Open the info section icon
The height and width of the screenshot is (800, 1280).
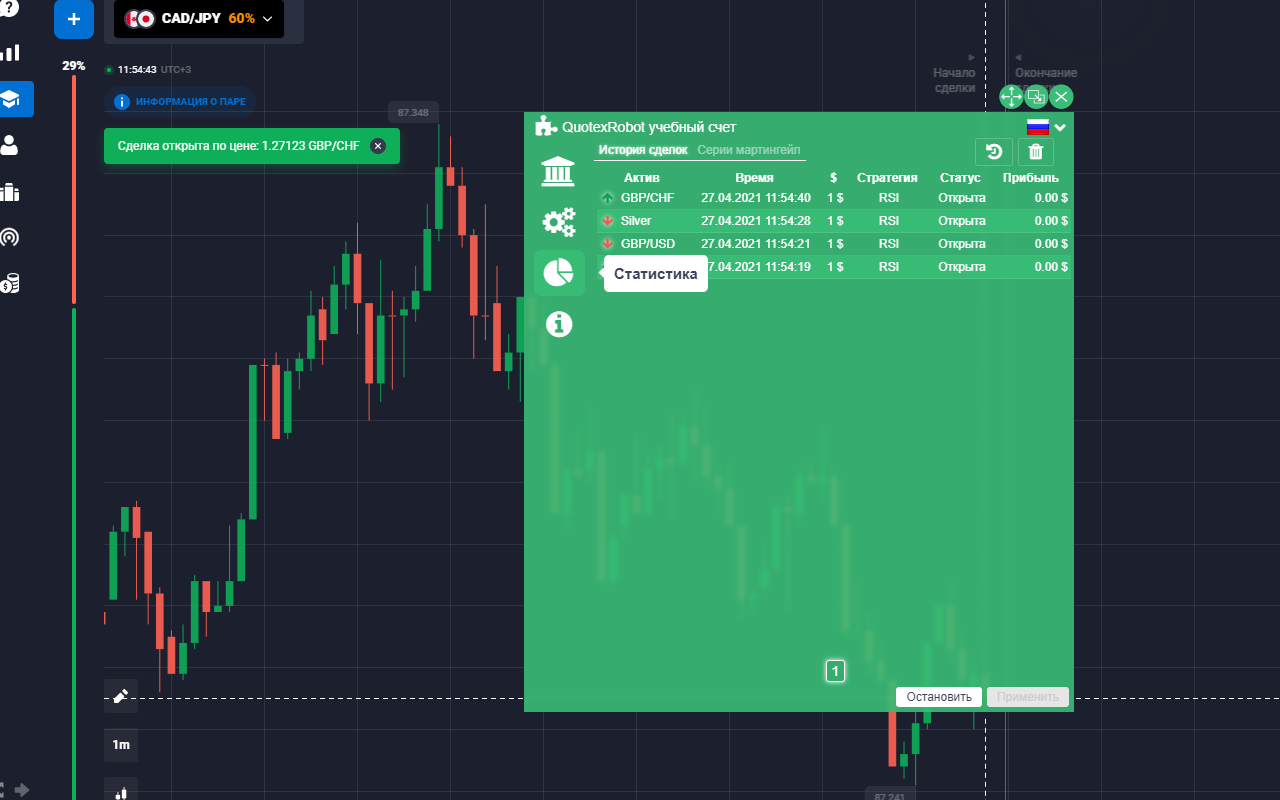pyautogui.click(x=559, y=323)
